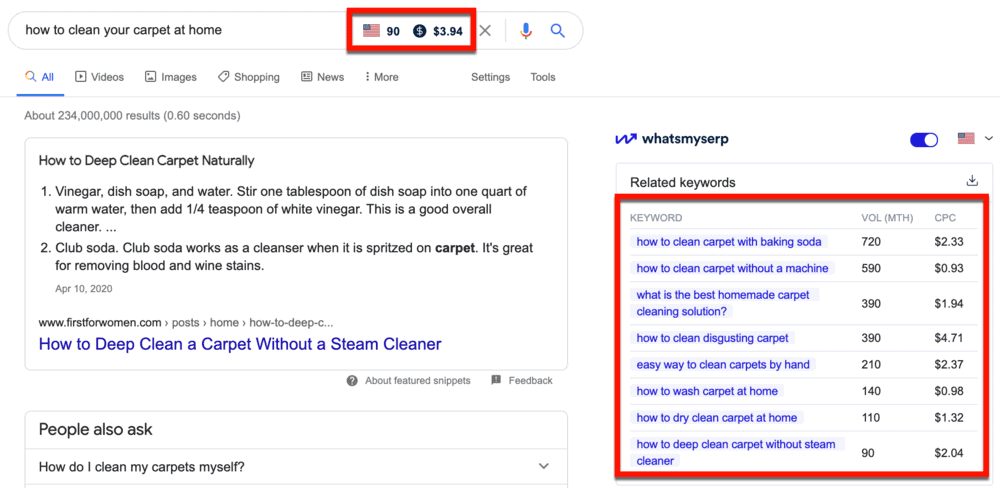Select keyword "how to clean disgusting carpet"
Screen dimensions: 1000x488
(712, 338)
